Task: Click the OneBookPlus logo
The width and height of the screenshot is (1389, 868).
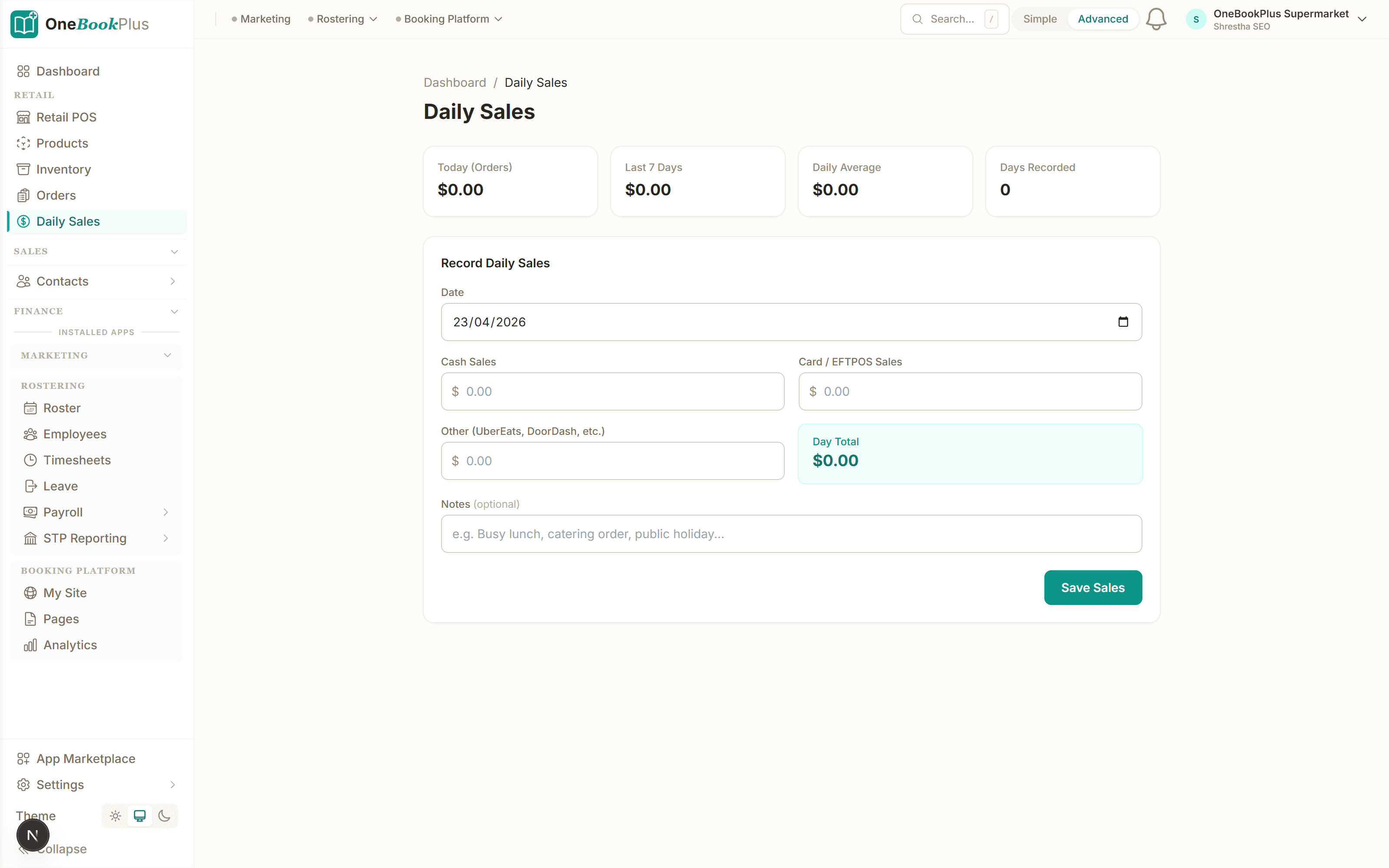Action: 80,24
